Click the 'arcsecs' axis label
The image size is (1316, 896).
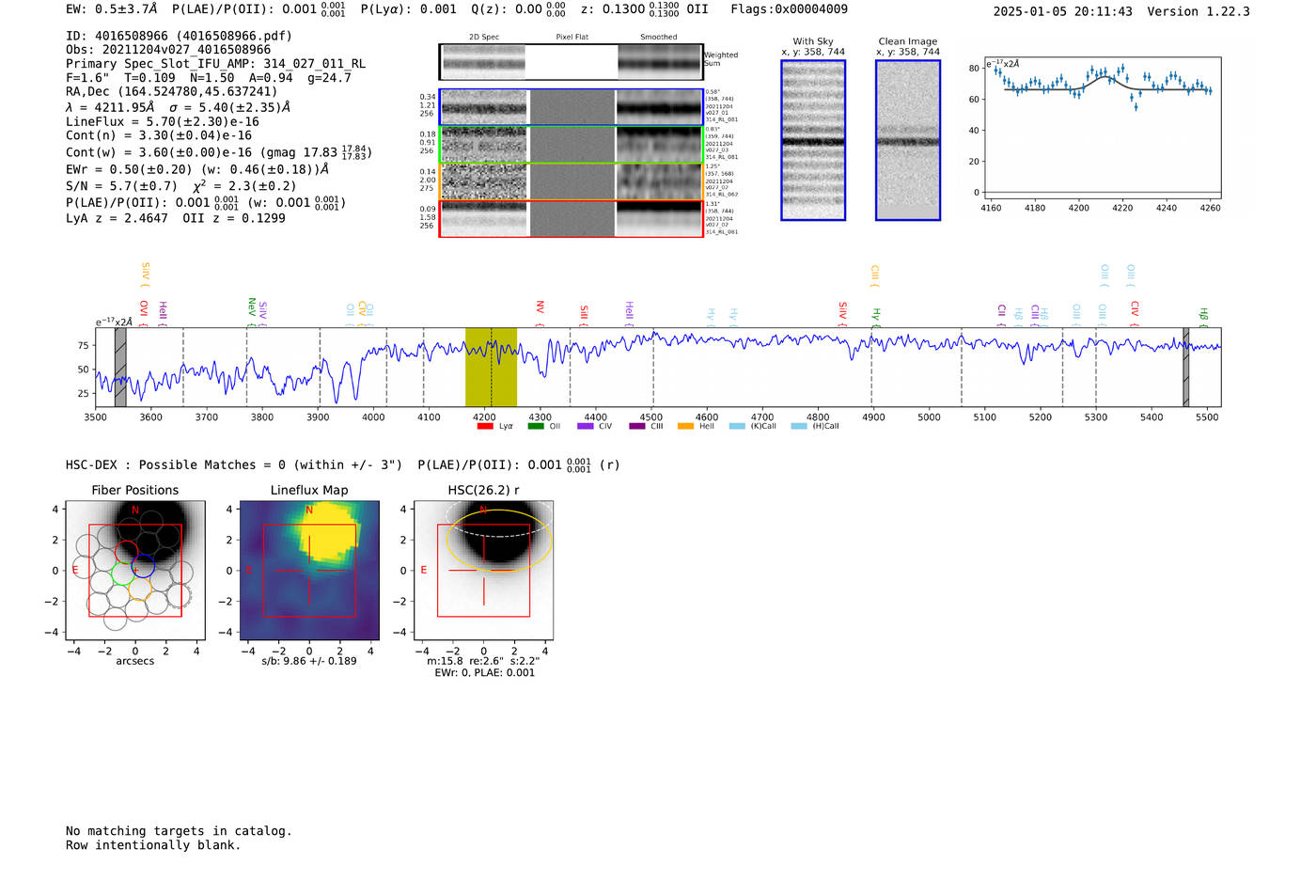pos(135,661)
